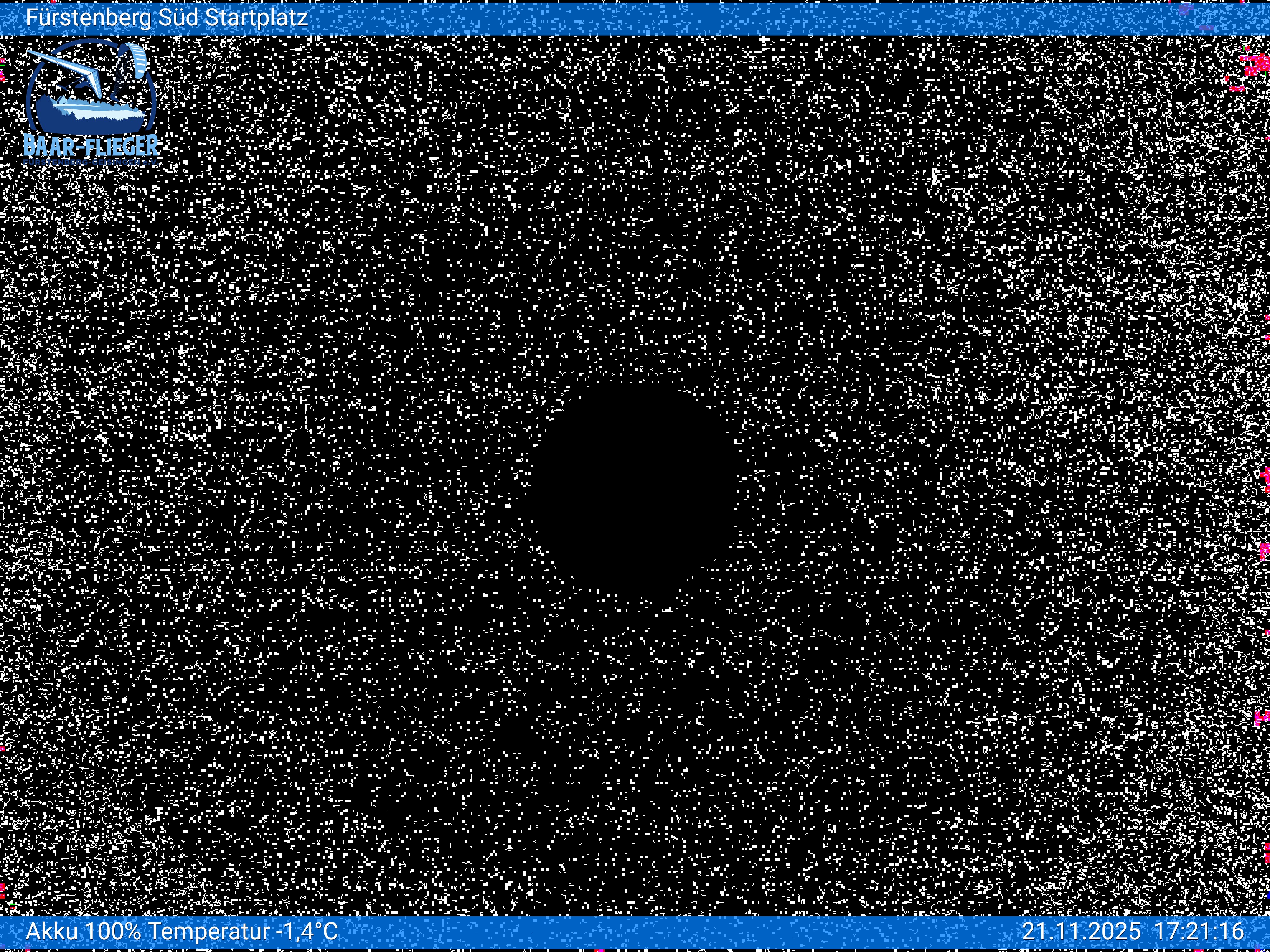Click the Akku 100% battery reading

pyautogui.click(x=83, y=931)
